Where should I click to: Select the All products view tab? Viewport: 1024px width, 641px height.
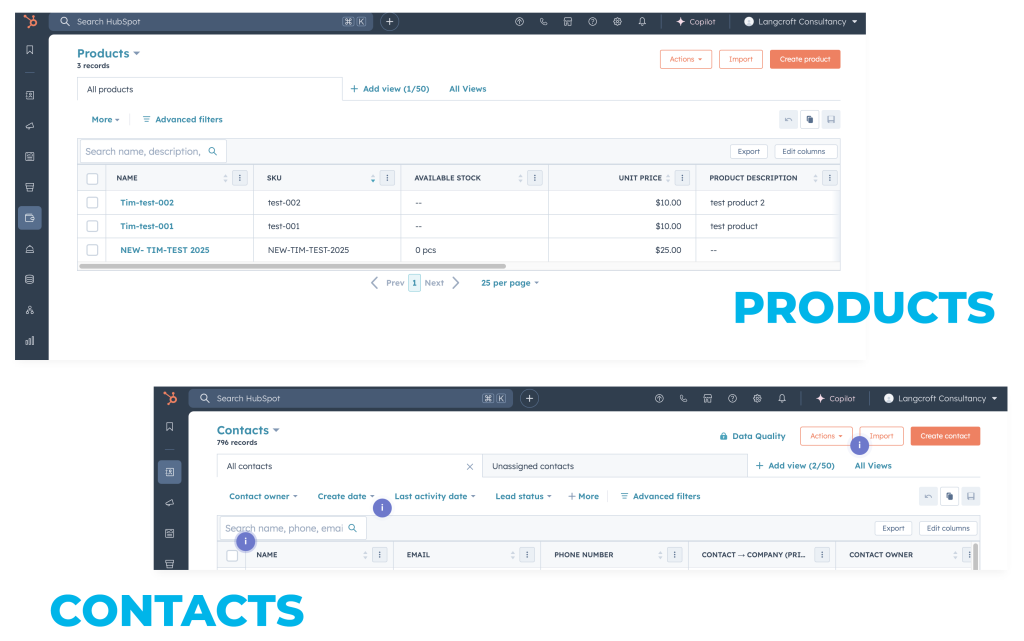tap(210, 89)
